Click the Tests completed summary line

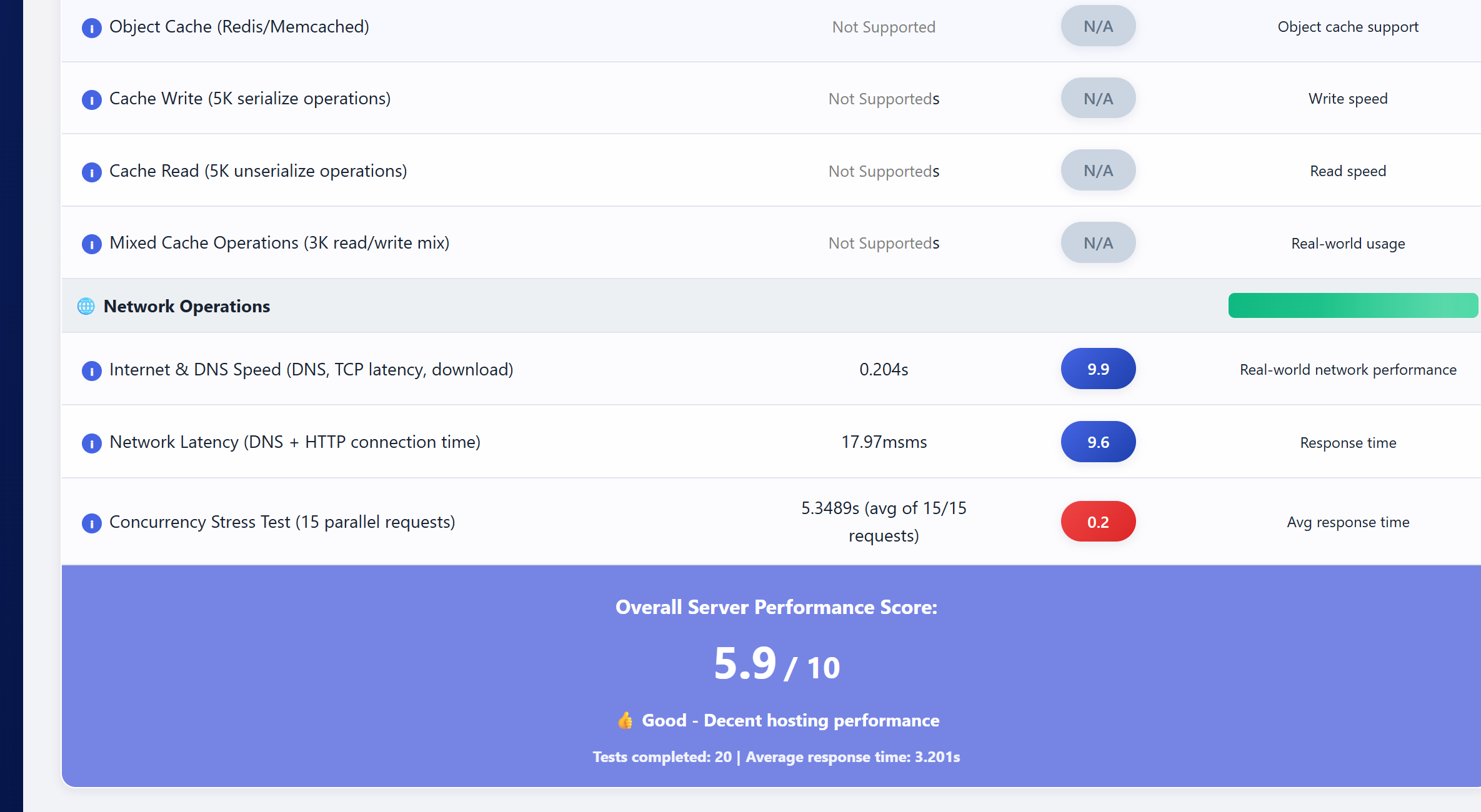776,757
